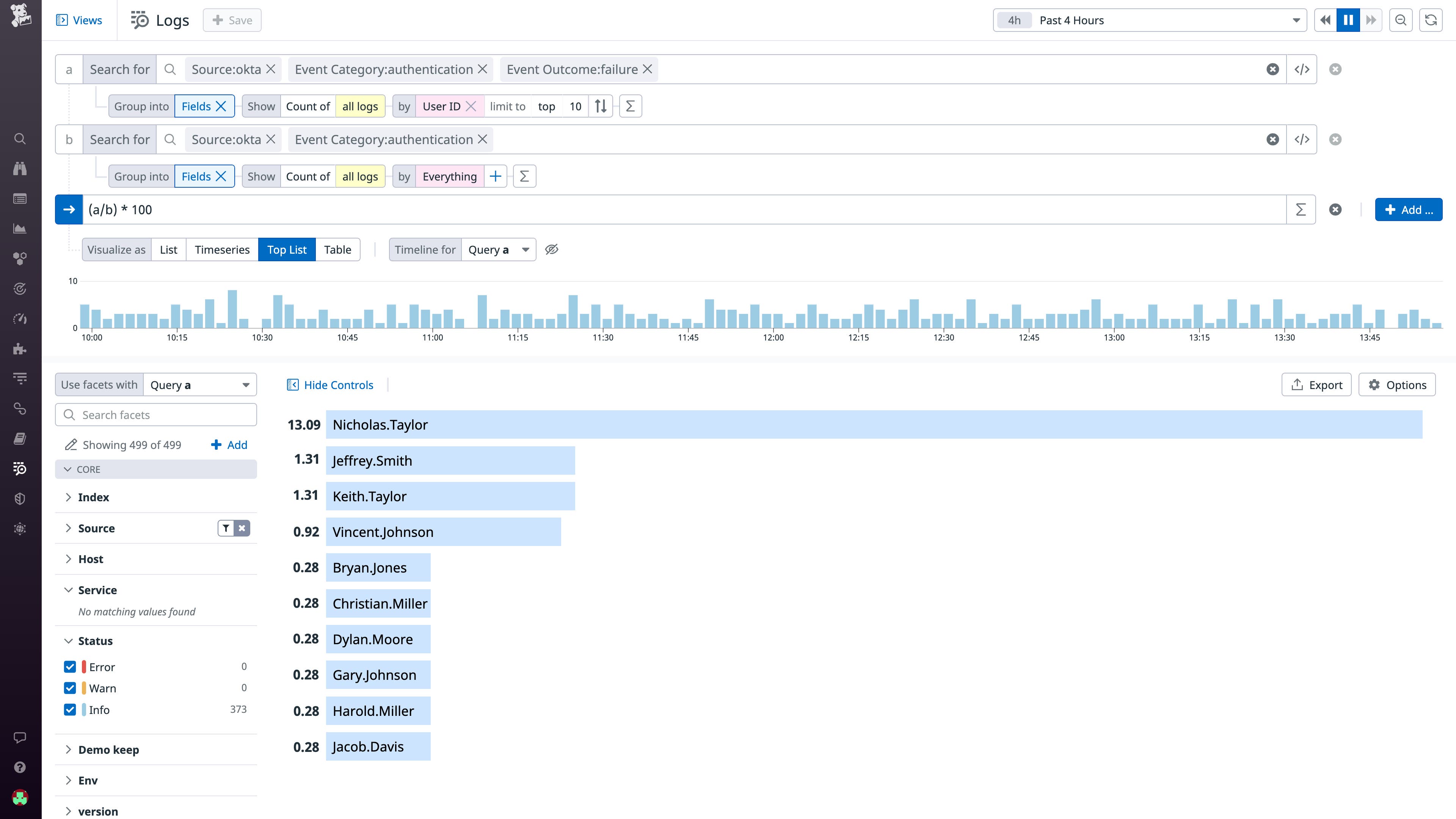The width and height of the screenshot is (1456, 819).
Task: Click the sigma aggregation icon next to formula (a/b)*100
Action: tap(1301, 209)
